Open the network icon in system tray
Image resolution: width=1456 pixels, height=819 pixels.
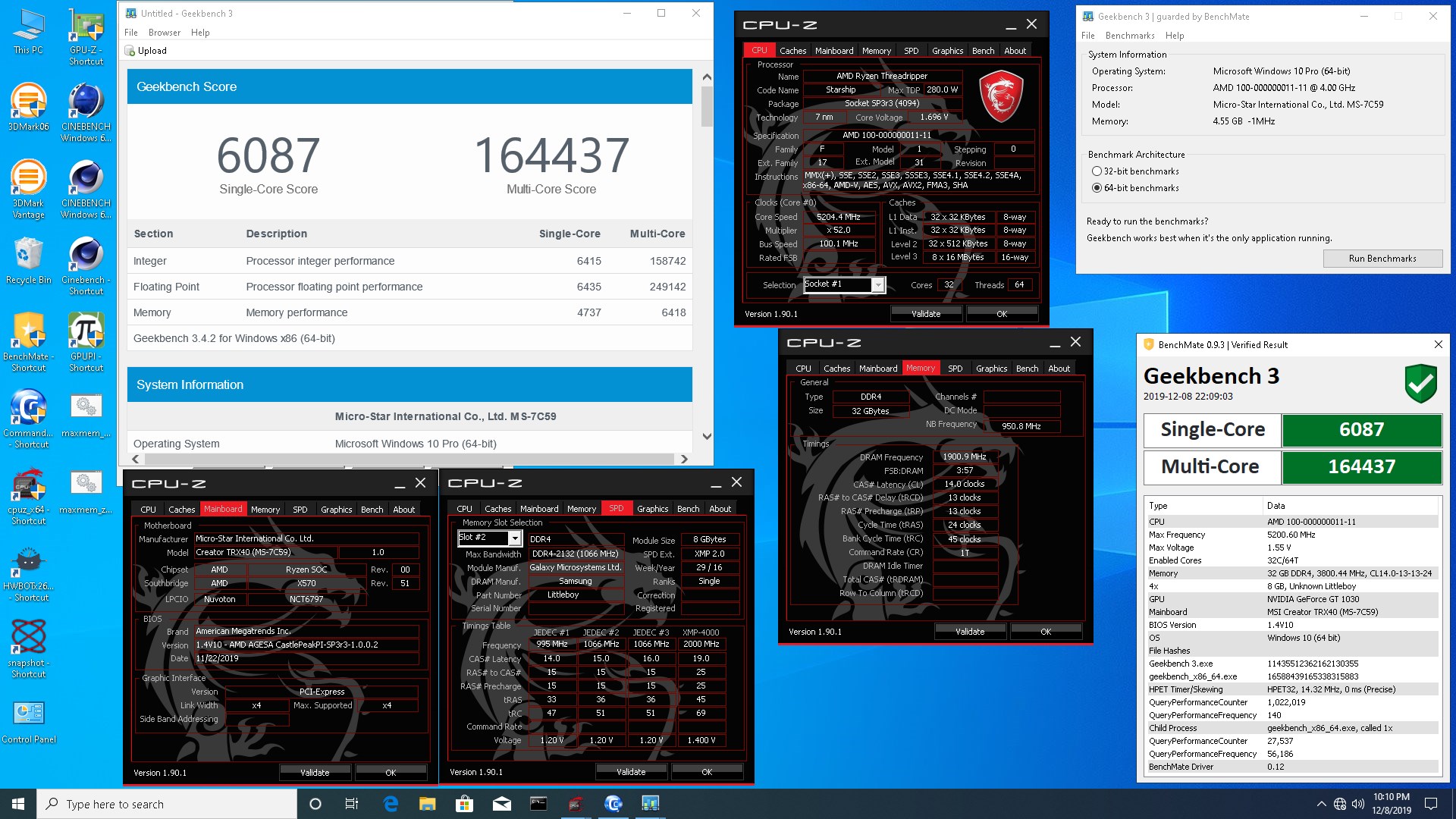[x=1340, y=804]
